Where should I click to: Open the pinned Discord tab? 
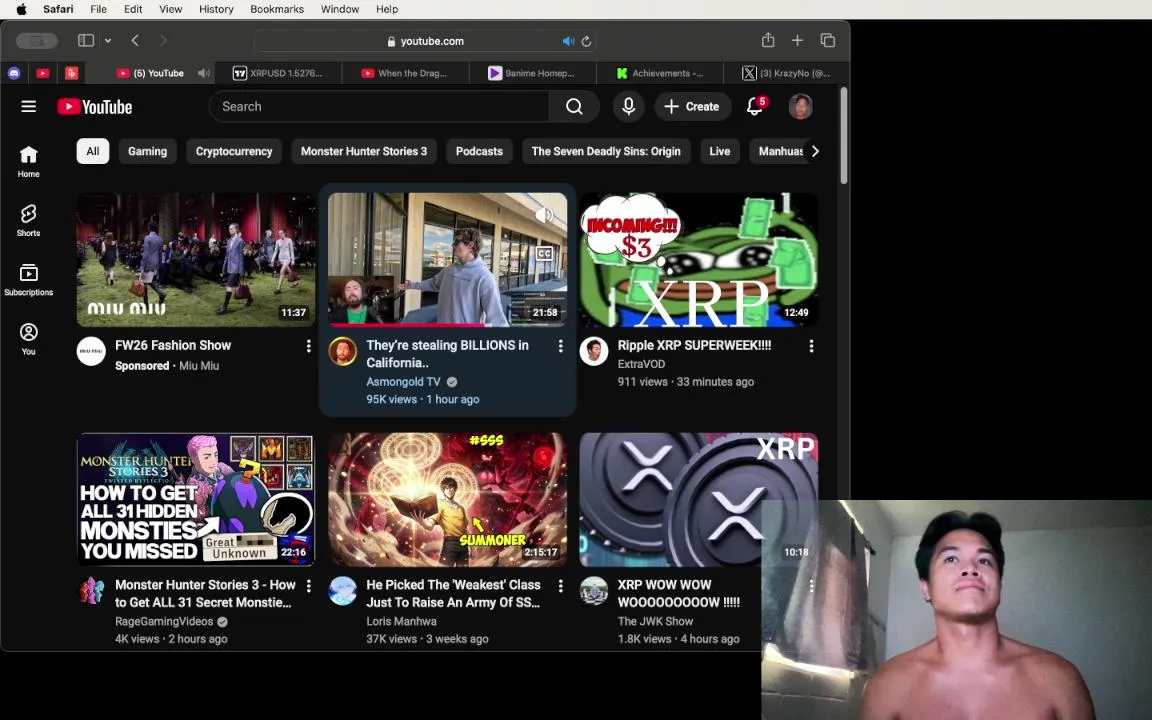pos(14,73)
